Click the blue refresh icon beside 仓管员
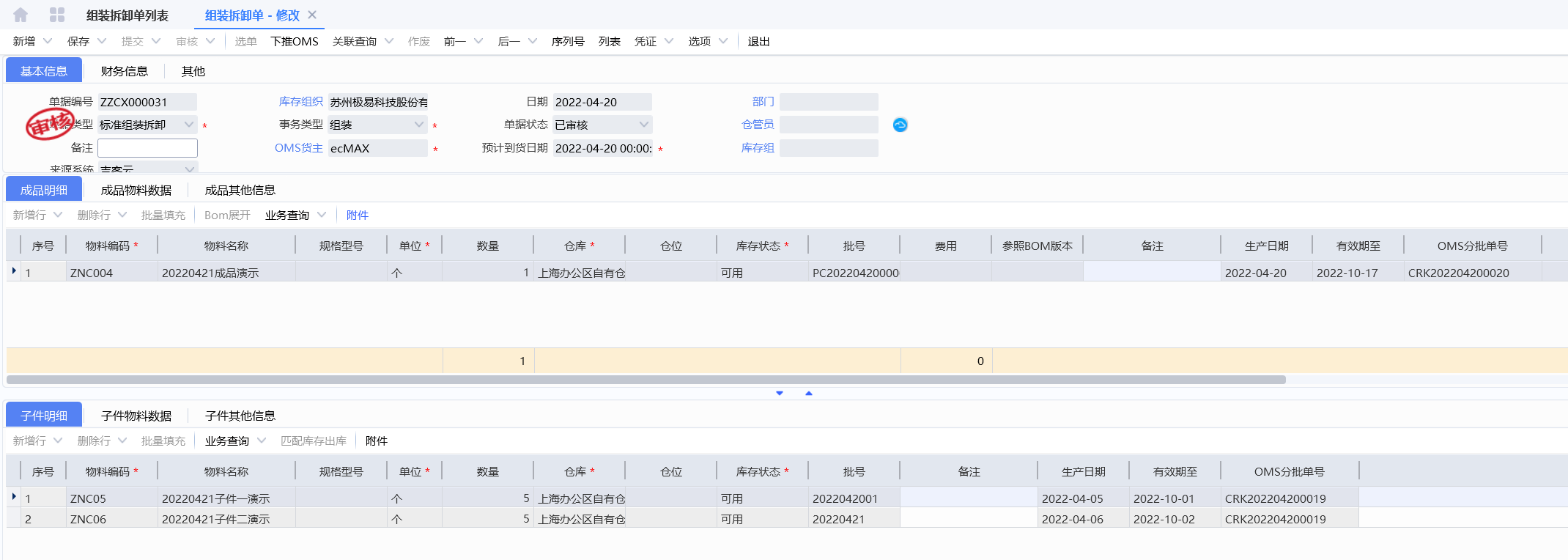 (x=901, y=125)
